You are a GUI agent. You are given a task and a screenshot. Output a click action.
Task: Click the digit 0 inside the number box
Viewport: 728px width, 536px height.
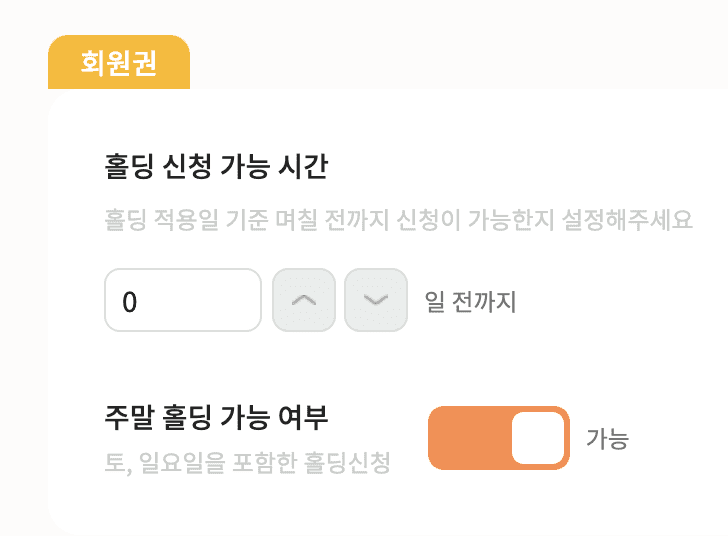click(130, 302)
